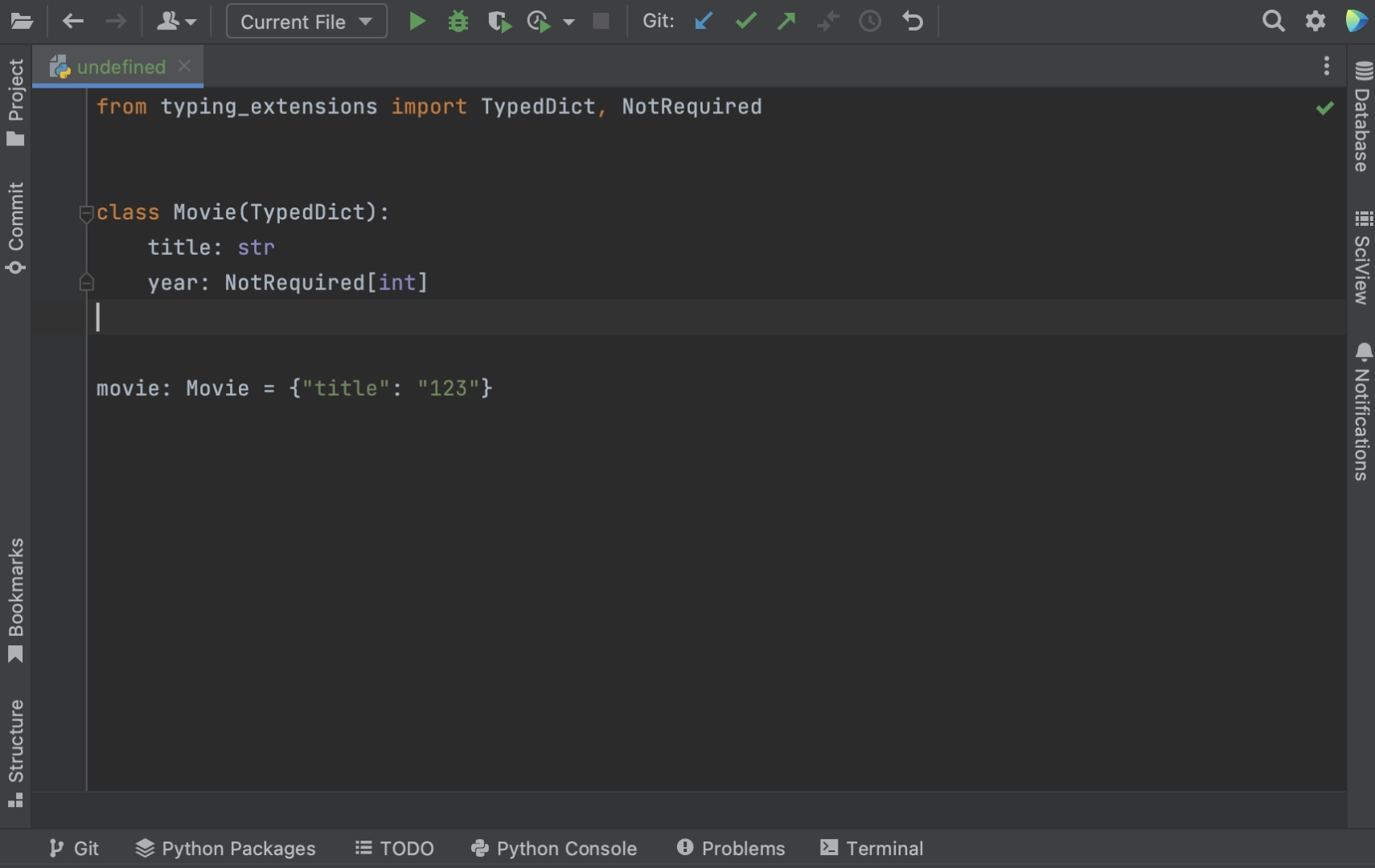Click the int type in NotRequired[int]

point(397,283)
